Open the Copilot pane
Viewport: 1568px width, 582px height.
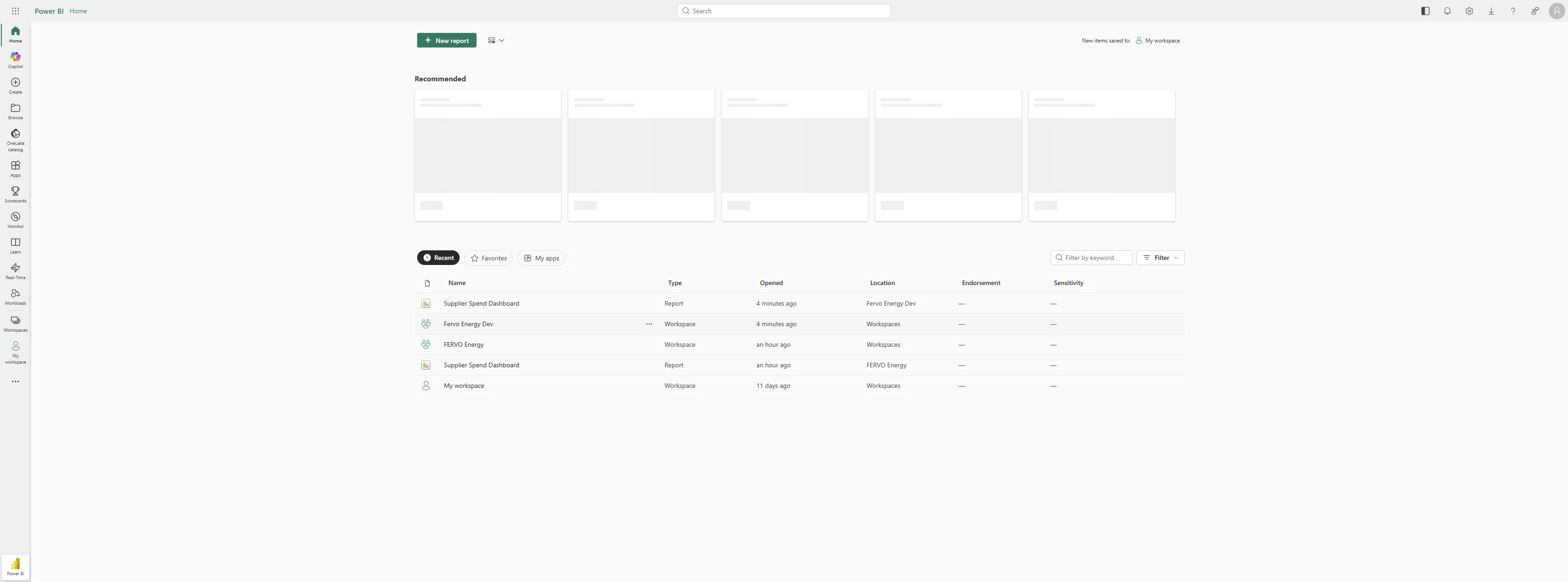click(x=15, y=60)
